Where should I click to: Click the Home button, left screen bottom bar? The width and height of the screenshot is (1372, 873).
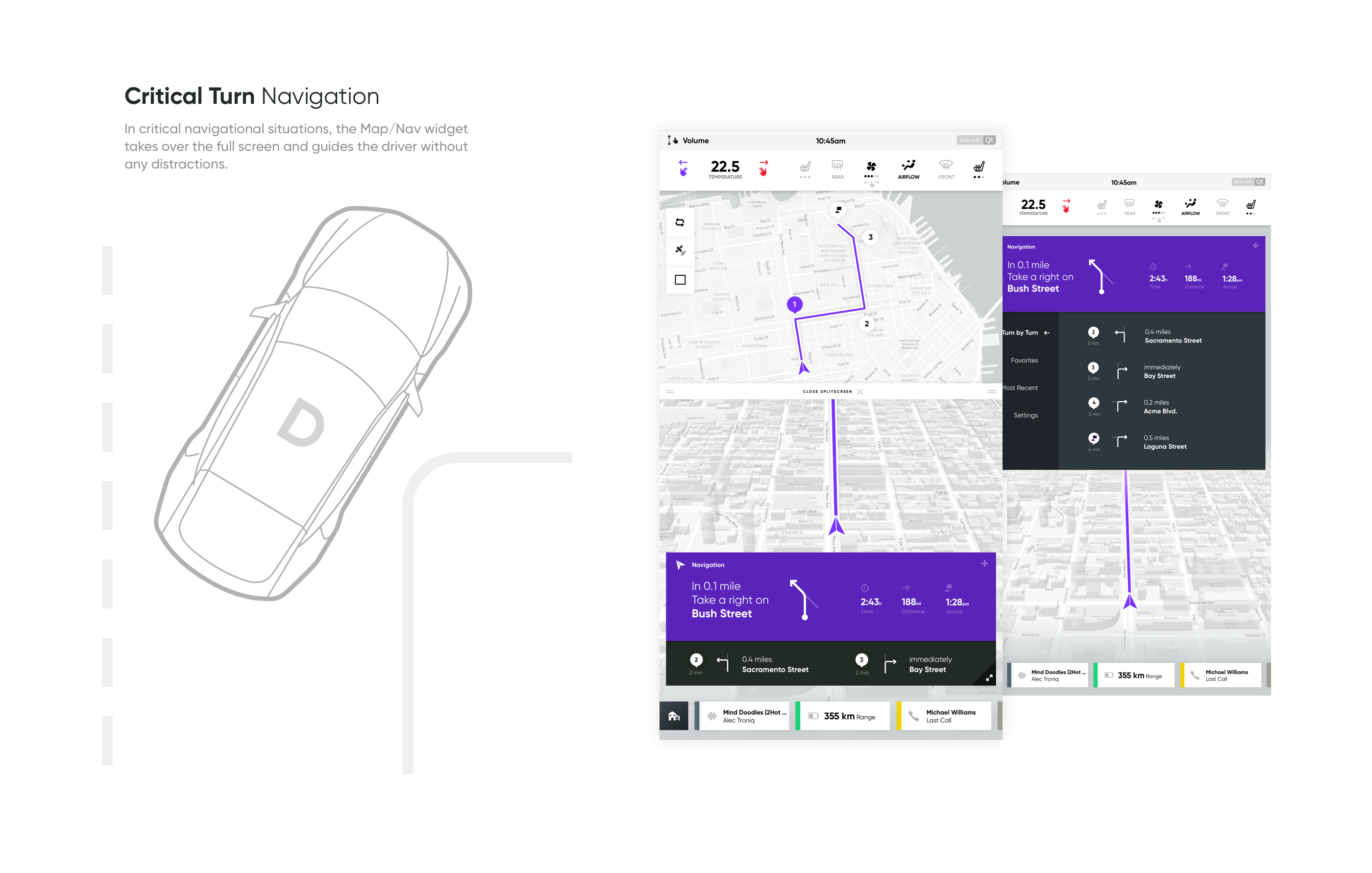[x=673, y=716]
